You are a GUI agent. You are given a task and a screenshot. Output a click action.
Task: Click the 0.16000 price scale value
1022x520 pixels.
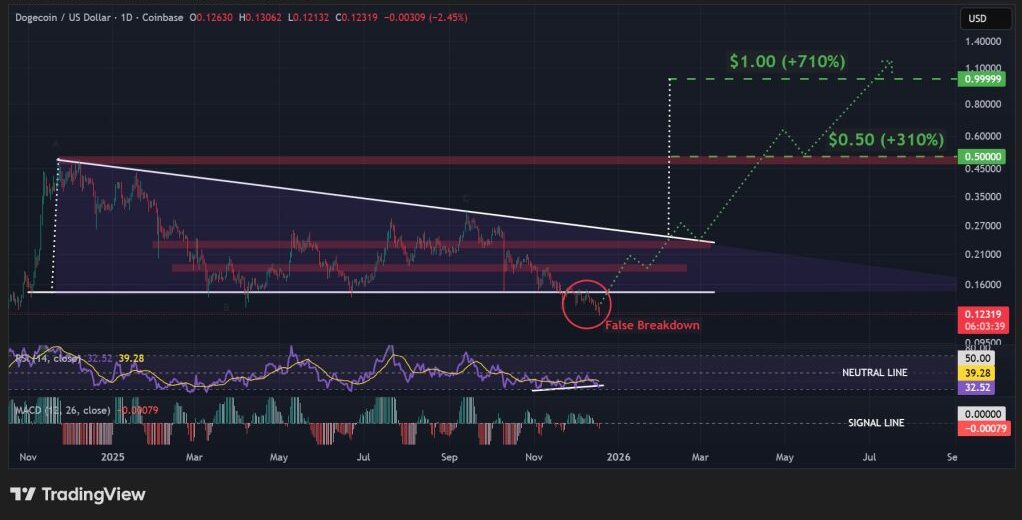[983, 285]
